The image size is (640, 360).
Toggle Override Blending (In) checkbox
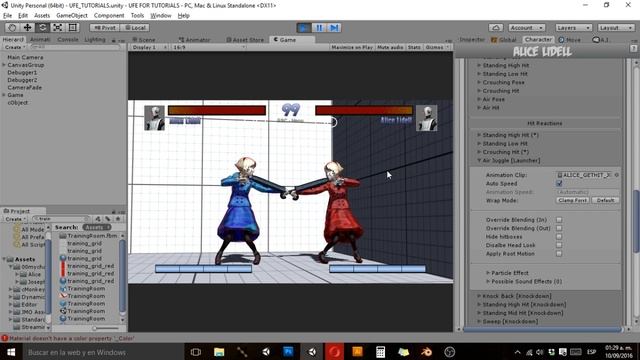click(x=559, y=220)
